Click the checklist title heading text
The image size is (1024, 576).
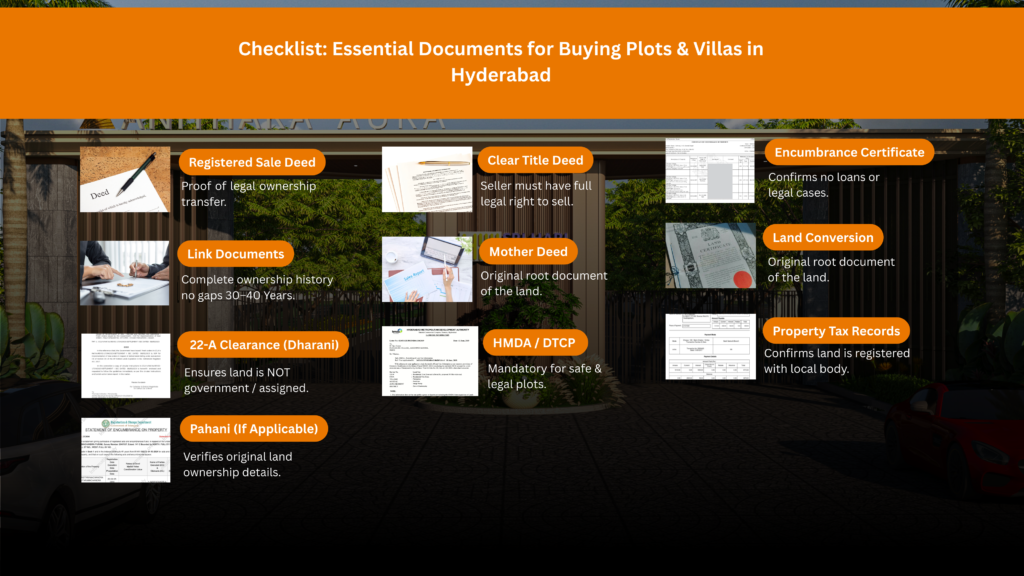[x=500, y=61]
